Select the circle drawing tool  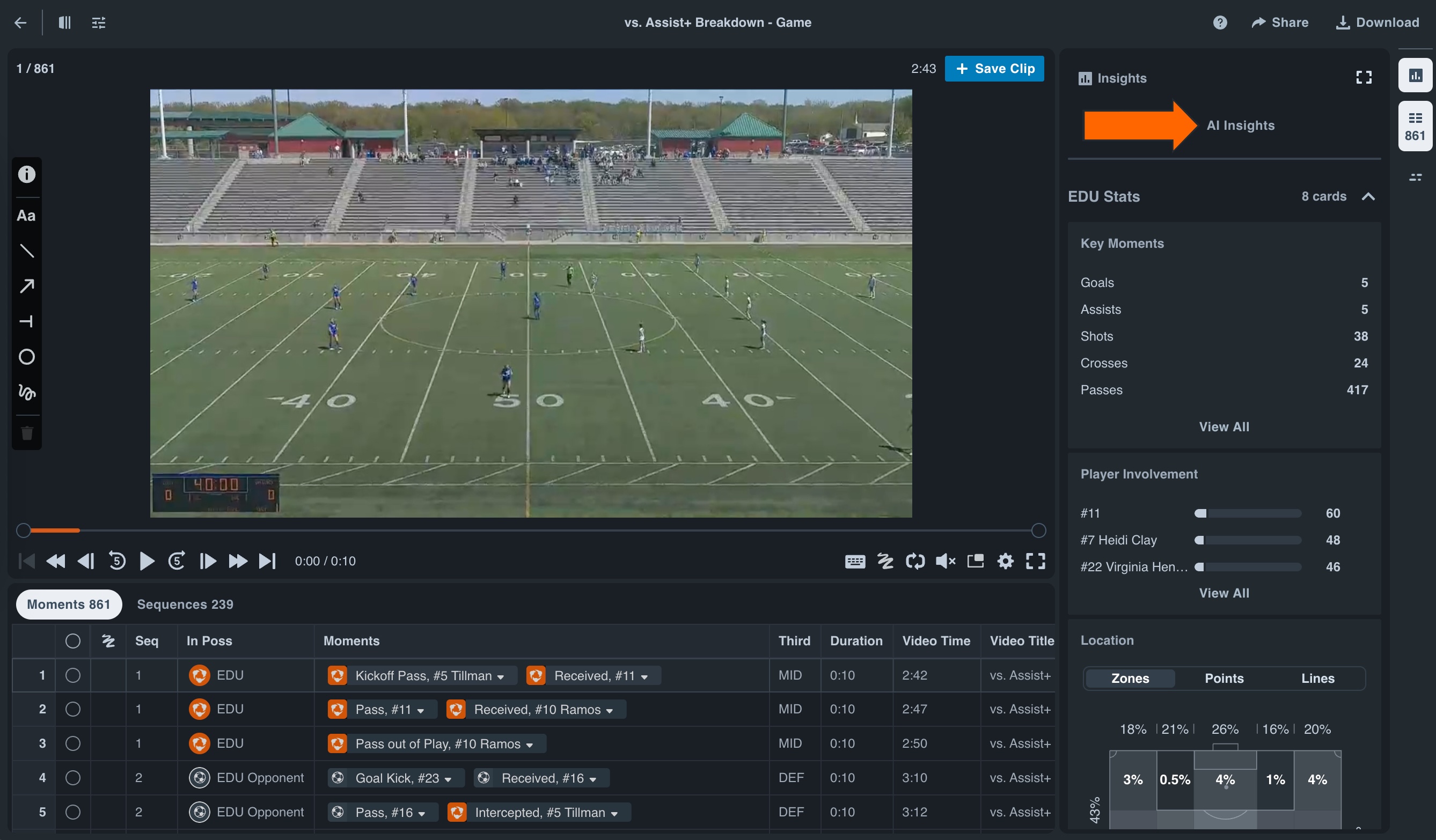point(27,357)
